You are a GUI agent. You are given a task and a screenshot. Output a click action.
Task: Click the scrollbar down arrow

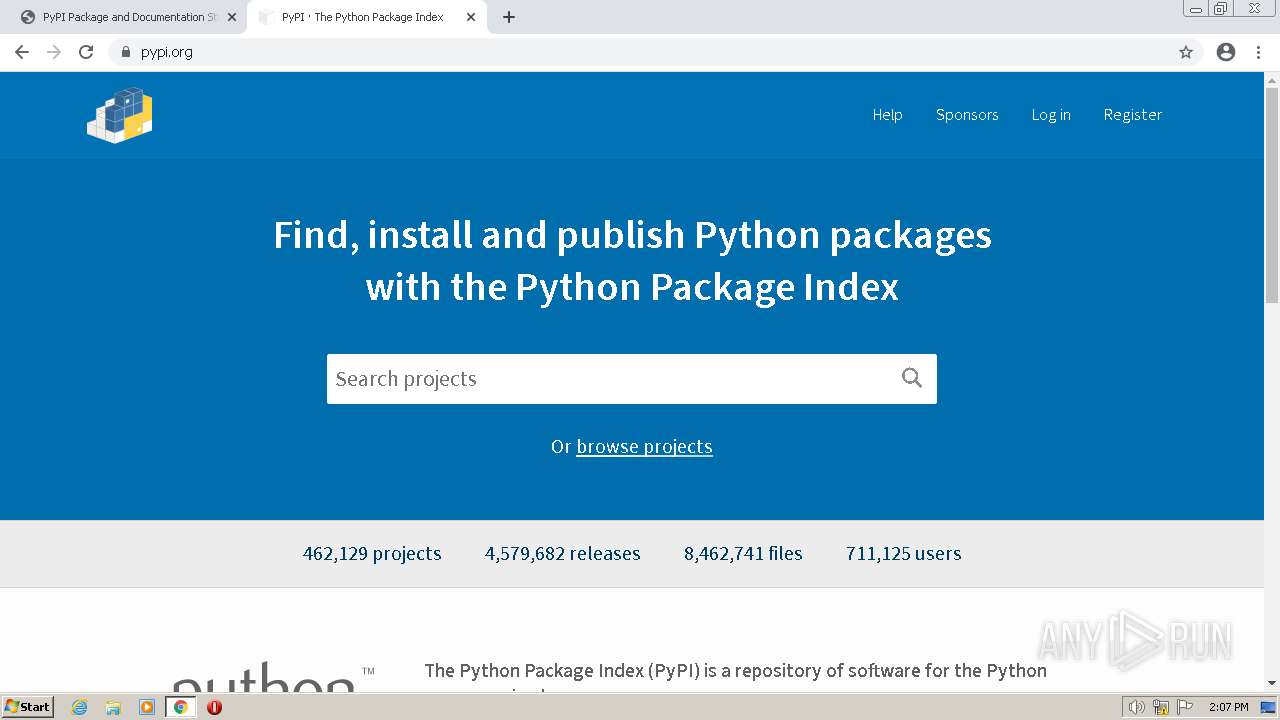(1272, 683)
